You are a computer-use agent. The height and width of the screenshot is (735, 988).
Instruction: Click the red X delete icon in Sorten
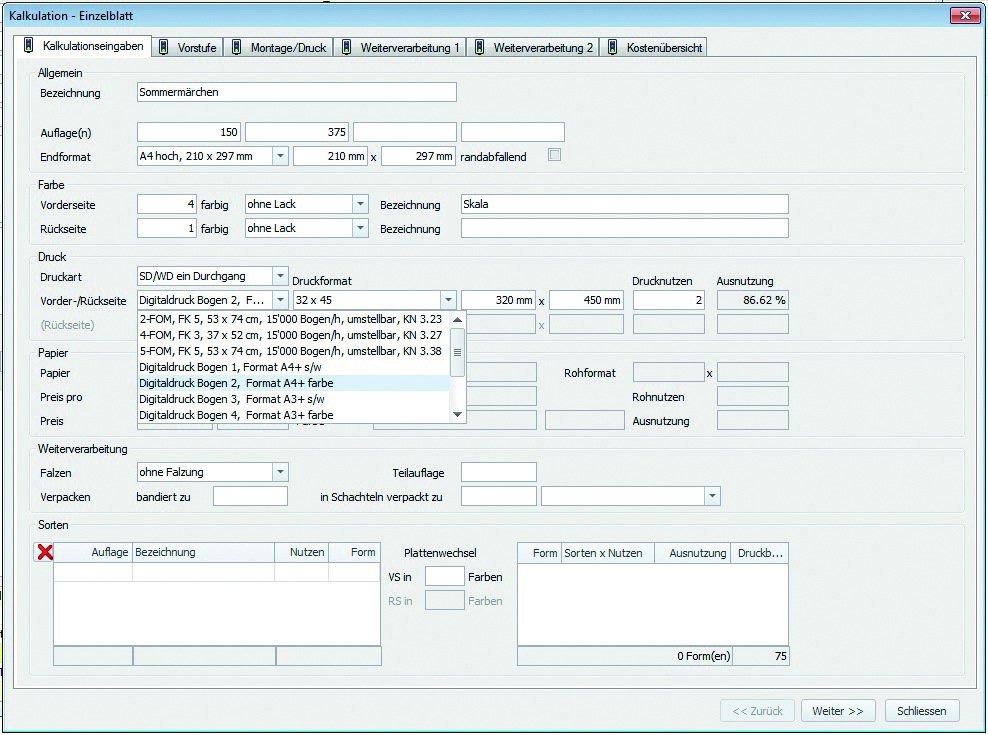pos(44,552)
